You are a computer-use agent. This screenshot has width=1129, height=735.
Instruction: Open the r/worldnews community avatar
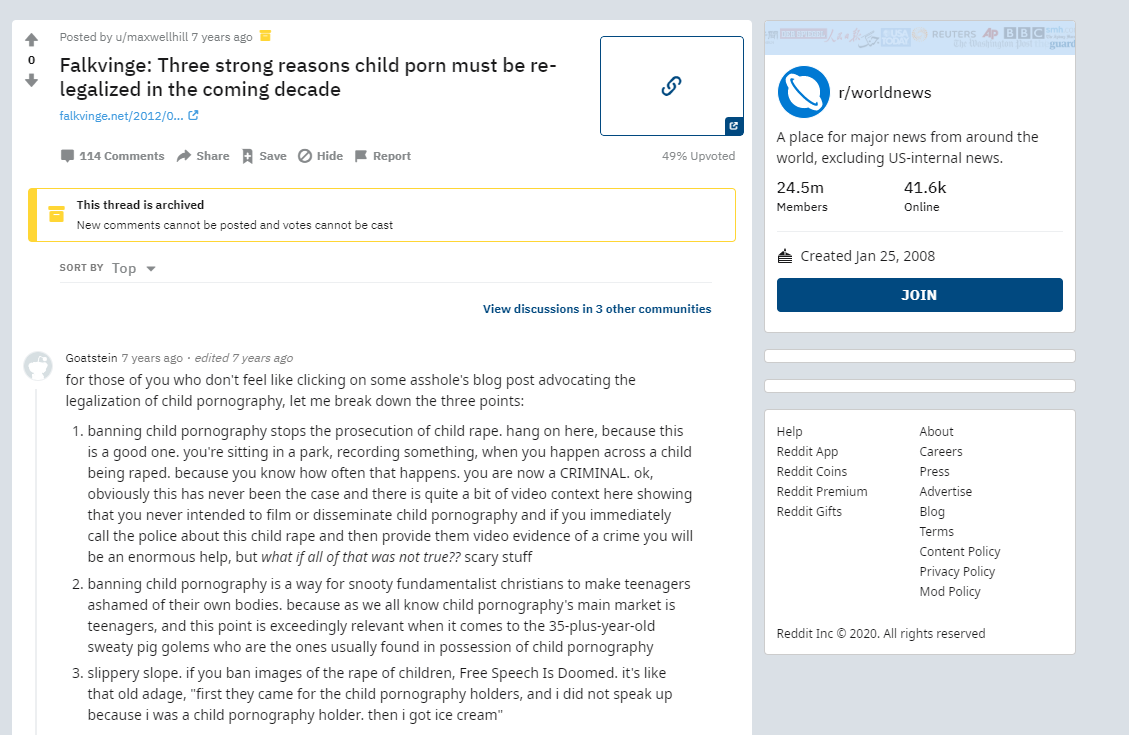(x=804, y=92)
